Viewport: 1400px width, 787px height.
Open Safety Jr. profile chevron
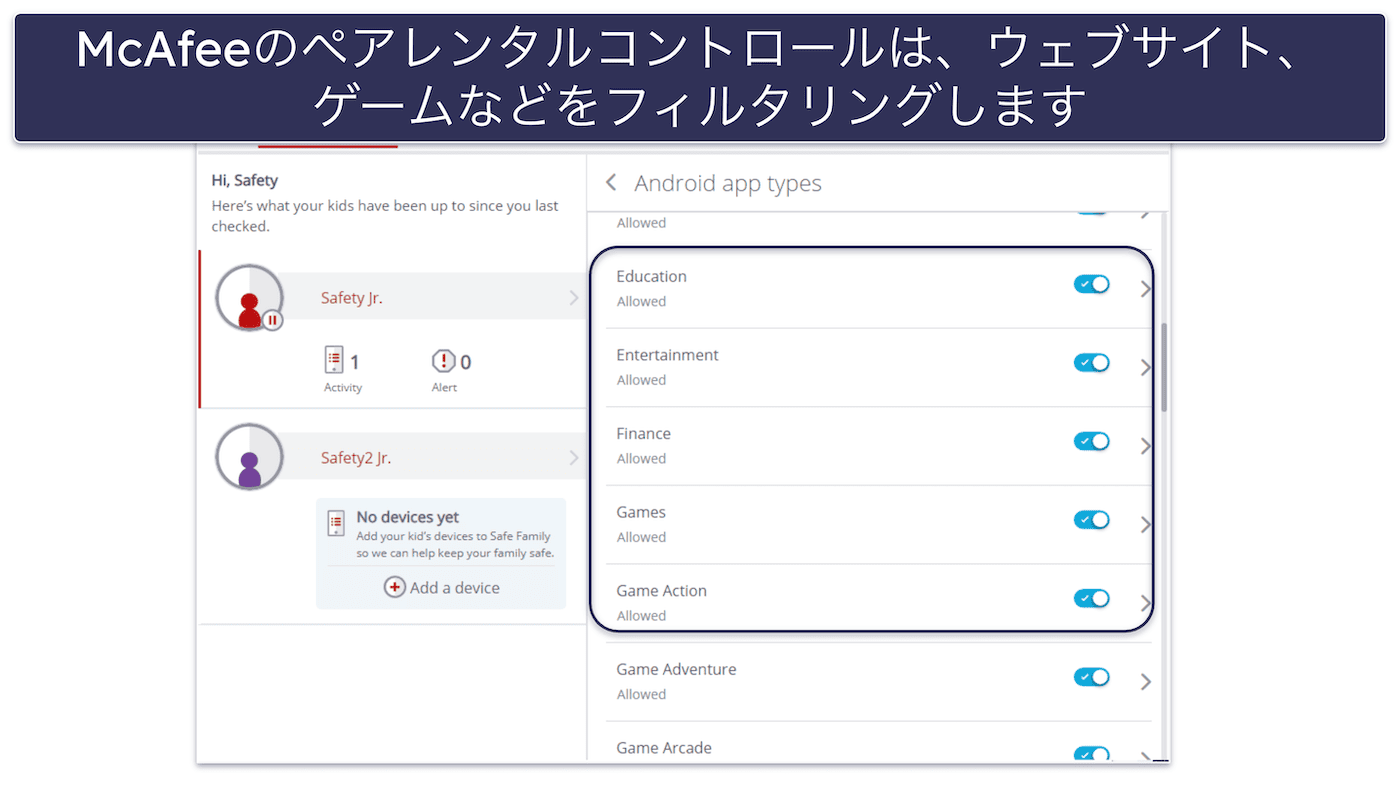[x=574, y=297]
